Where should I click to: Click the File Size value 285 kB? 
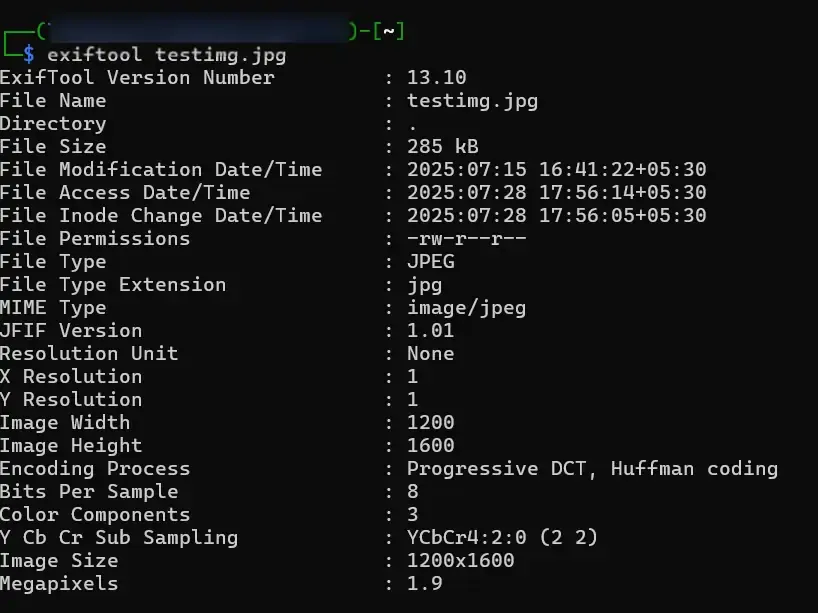tap(442, 146)
